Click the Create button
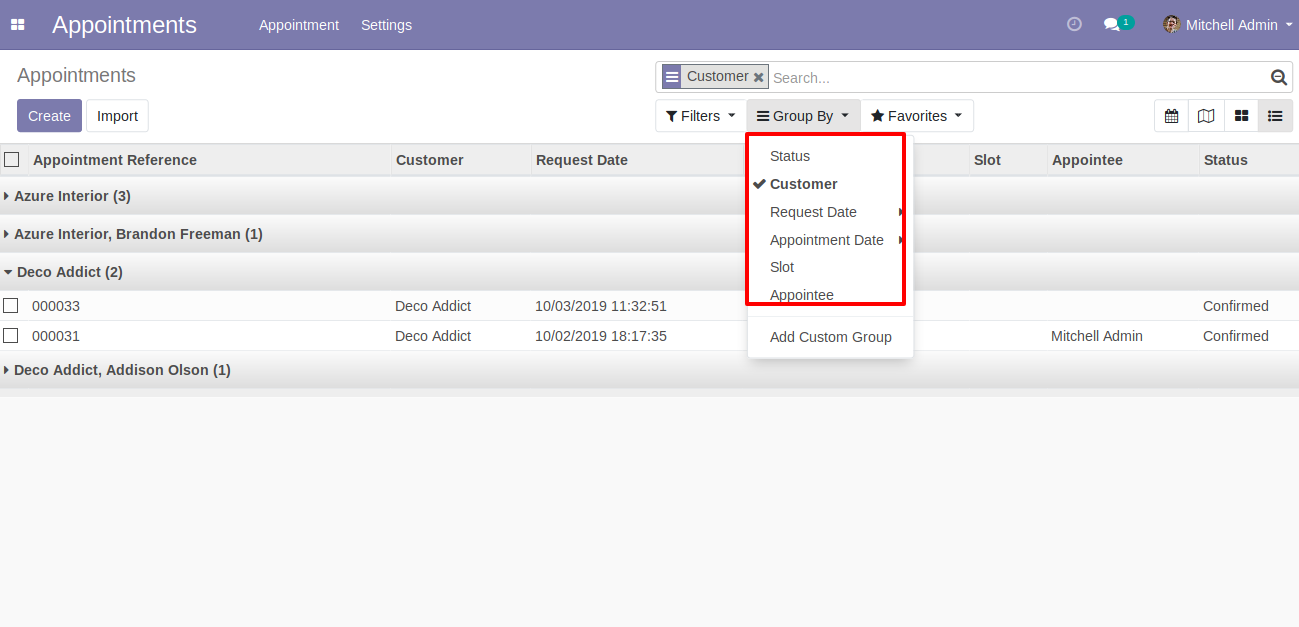This screenshot has height=627, width=1299. pyautogui.click(x=49, y=116)
